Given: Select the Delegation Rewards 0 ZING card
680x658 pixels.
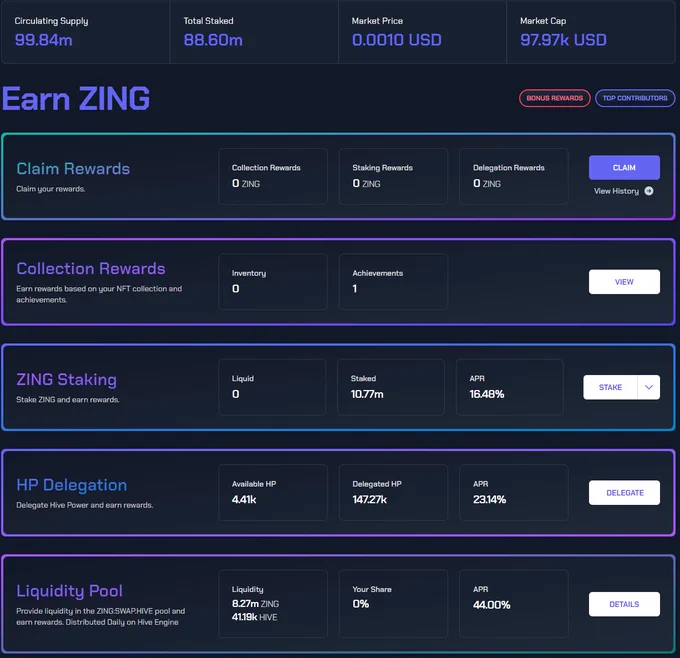Looking at the screenshot, I should pos(514,176).
